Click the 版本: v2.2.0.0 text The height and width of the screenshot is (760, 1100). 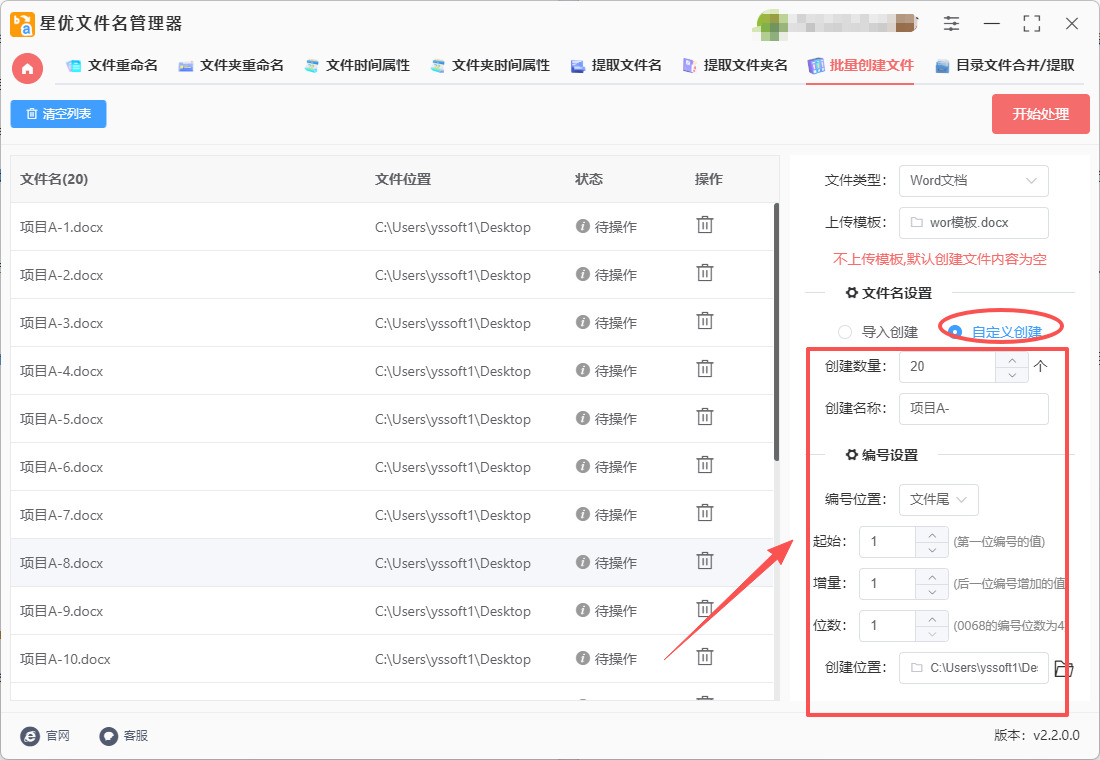click(1036, 735)
